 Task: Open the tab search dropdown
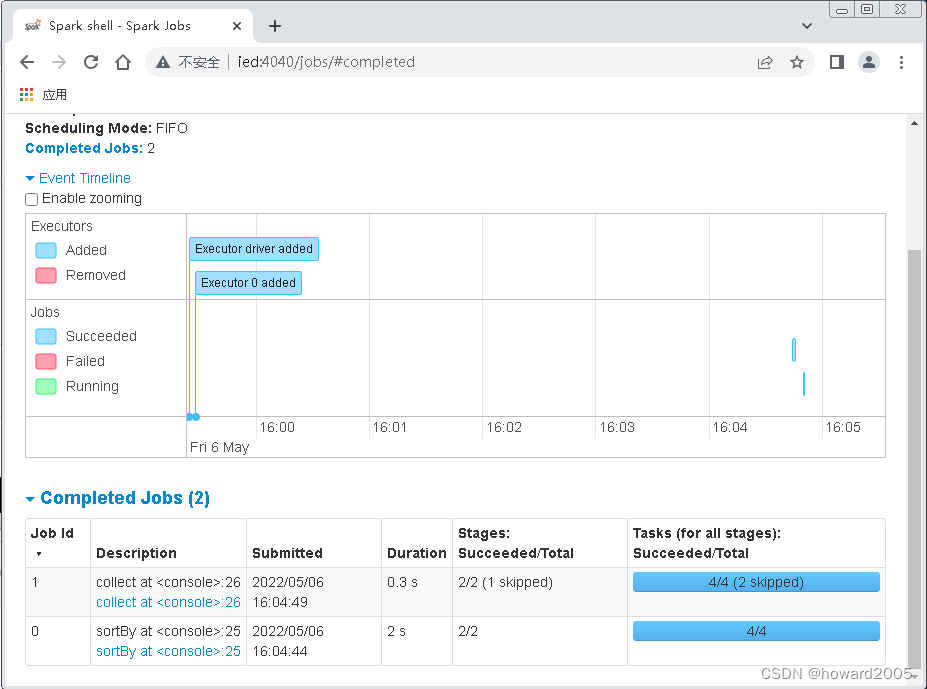pos(806,26)
